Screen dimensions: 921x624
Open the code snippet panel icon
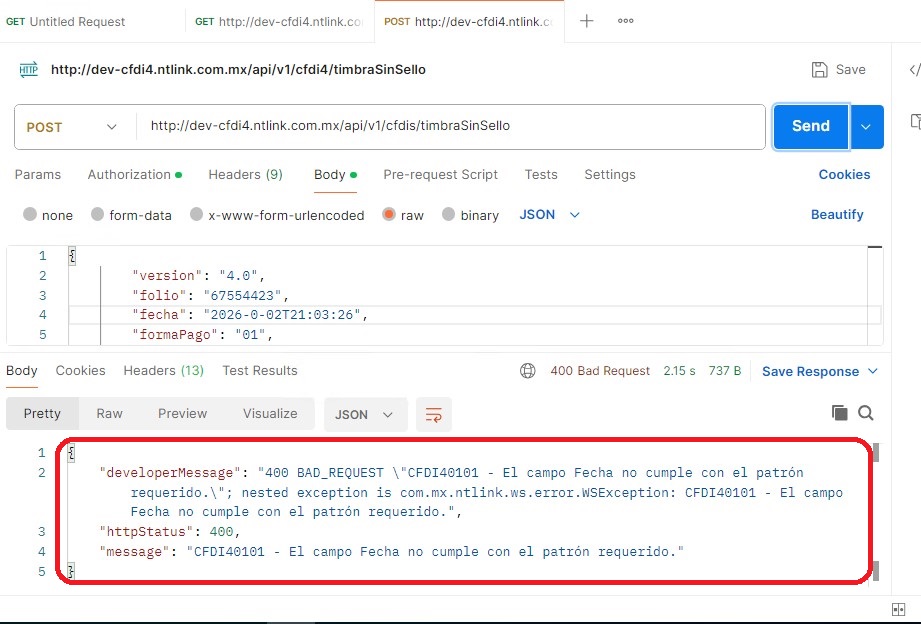[915, 70]
